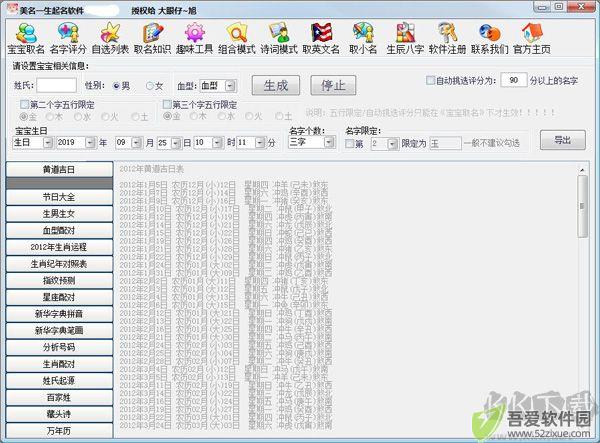
Task: Open the 联系我们 contact us page
Action: click(489, 38)
